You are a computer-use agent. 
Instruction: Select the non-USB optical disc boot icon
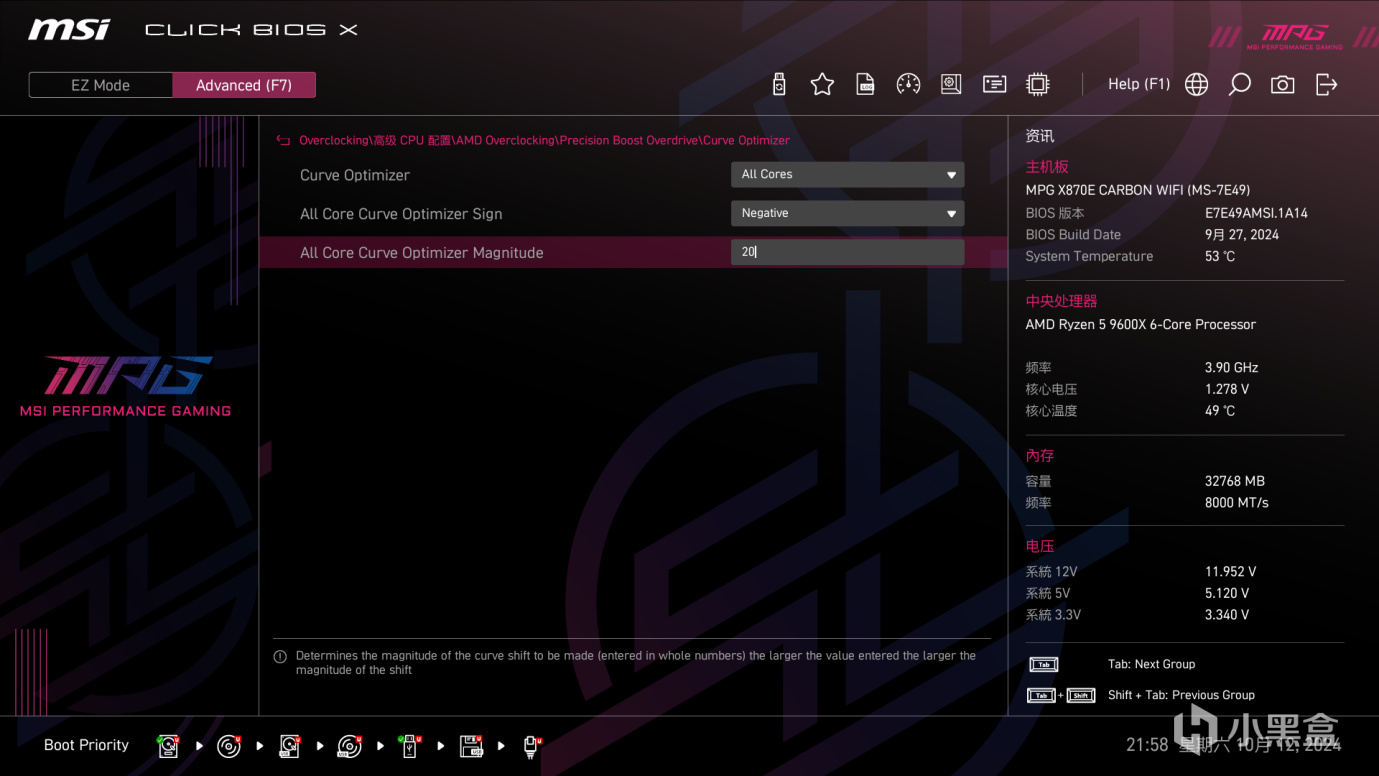click(x=229, y=746)
